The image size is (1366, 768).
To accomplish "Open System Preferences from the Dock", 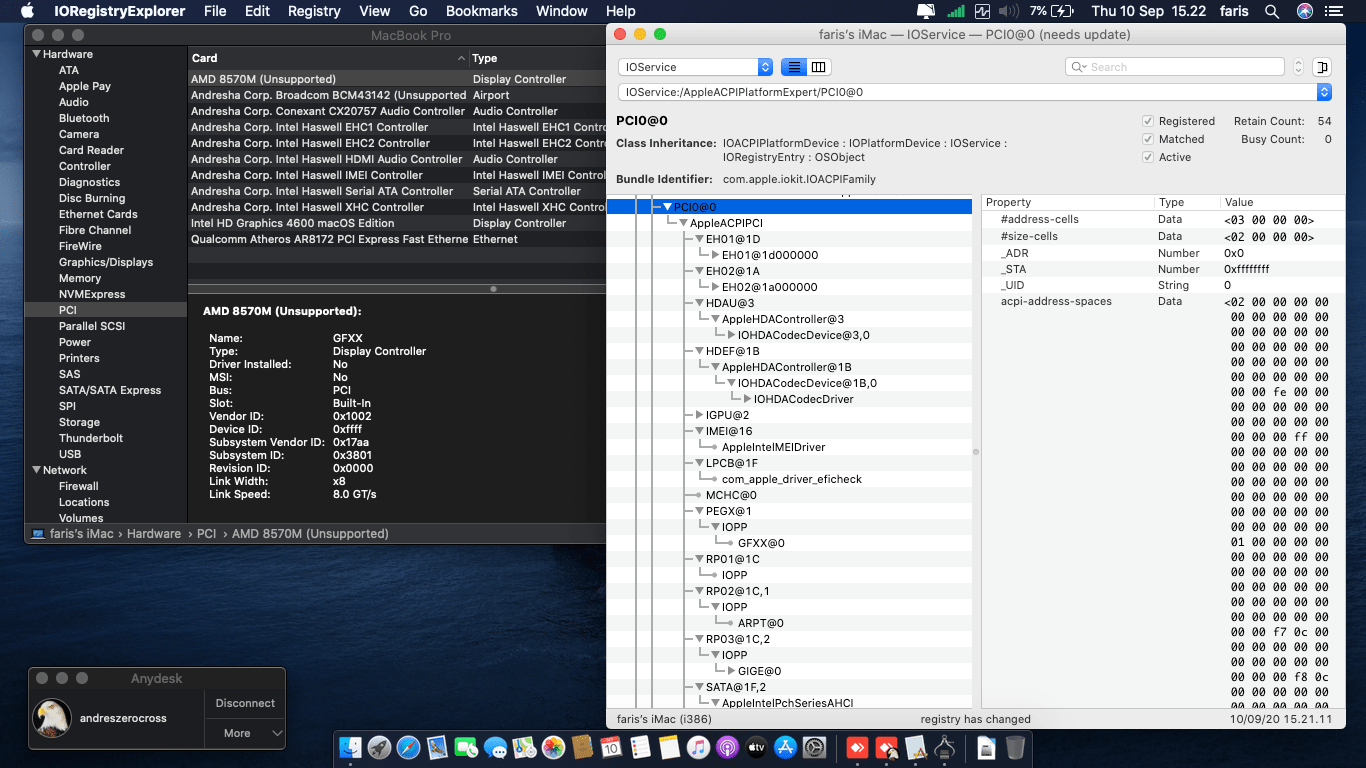I will pyautogui.click(x=814, y=747).
